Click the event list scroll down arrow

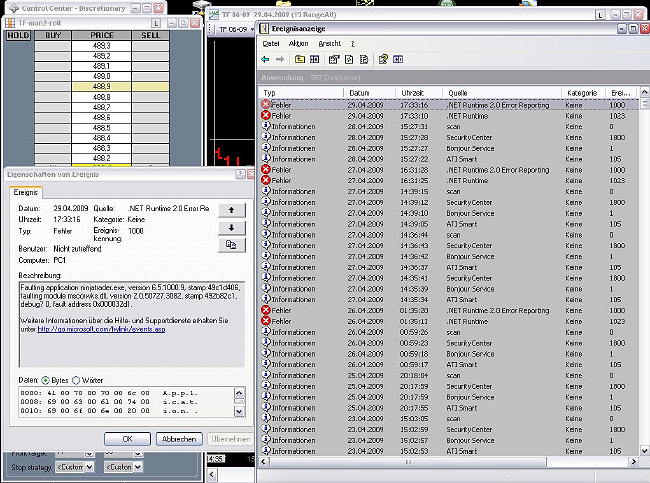tap(644, 450)
